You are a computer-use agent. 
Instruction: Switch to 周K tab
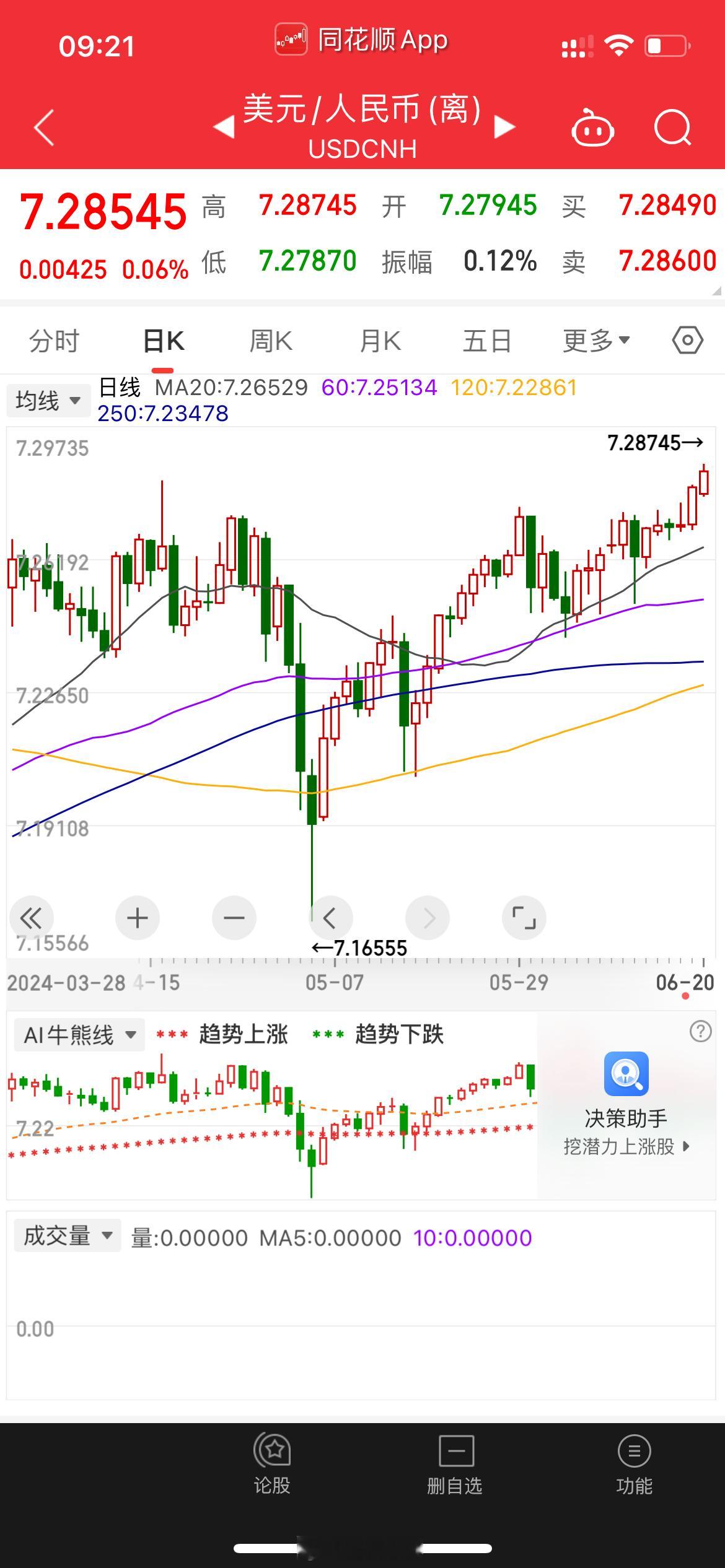[271, 341]
